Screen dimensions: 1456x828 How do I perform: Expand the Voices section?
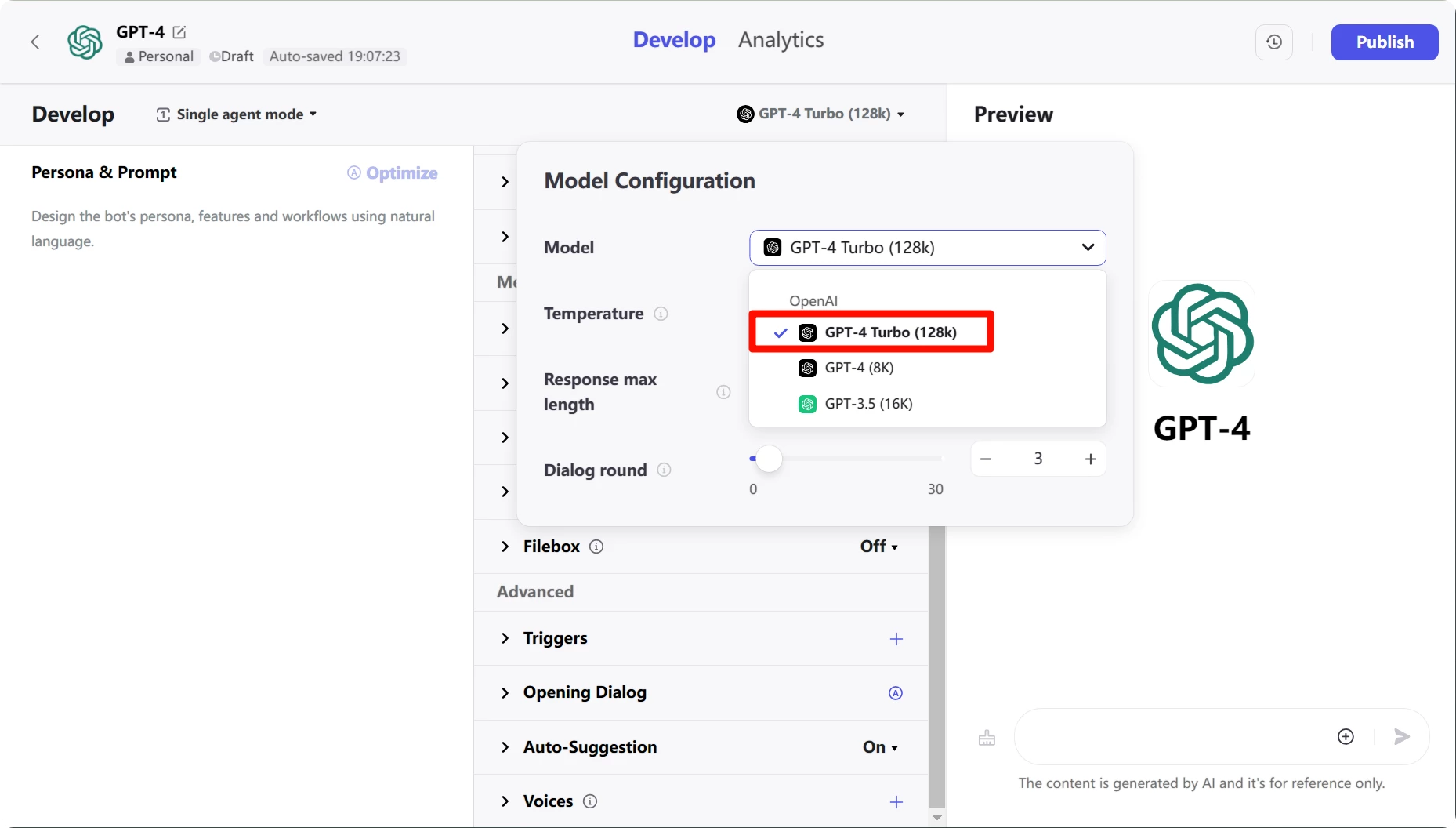coord(505,801)
